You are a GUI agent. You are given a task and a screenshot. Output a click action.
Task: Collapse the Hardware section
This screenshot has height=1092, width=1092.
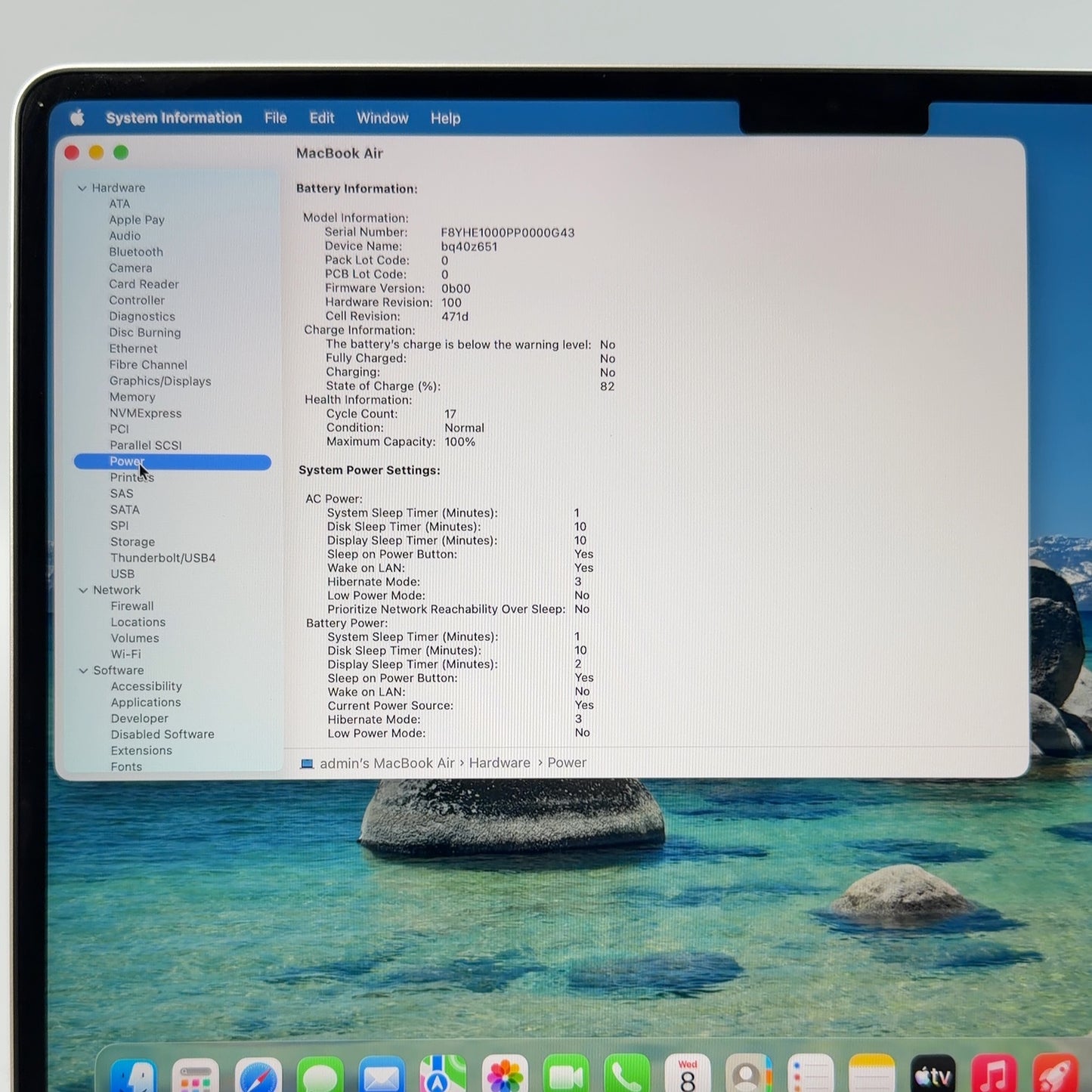click(82, 188)
